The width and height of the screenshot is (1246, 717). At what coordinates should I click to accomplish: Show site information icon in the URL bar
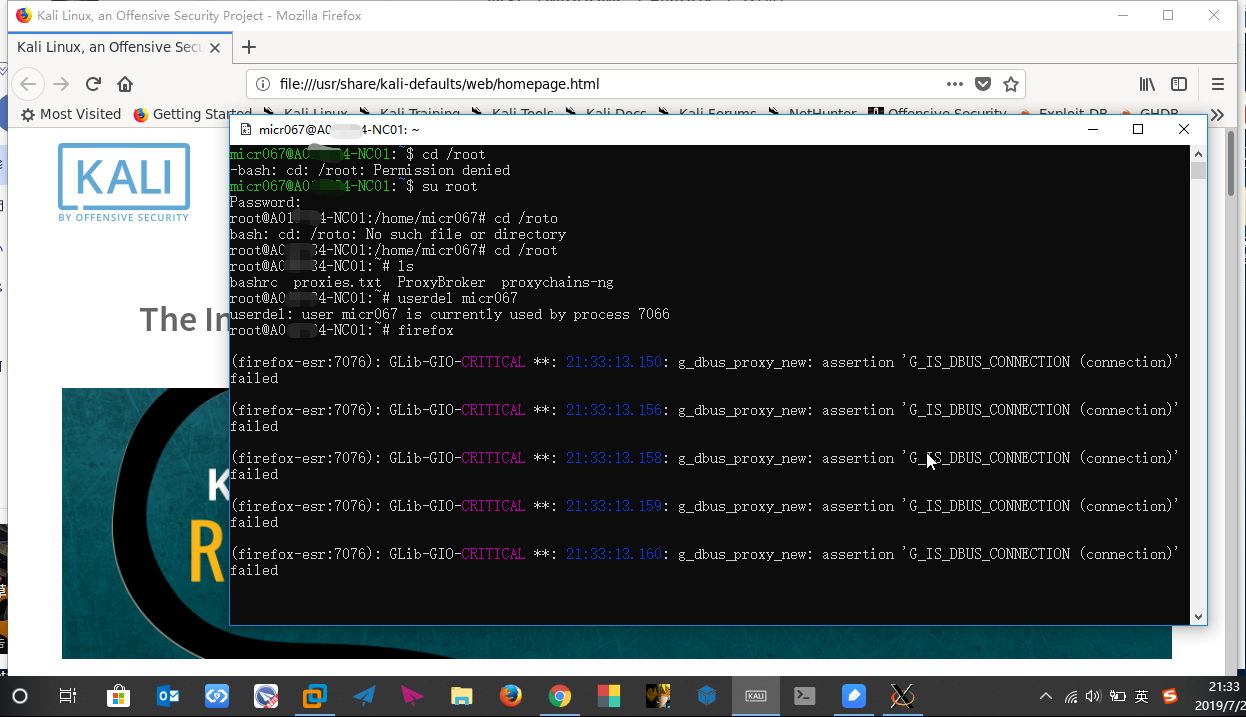click(263, 84)
